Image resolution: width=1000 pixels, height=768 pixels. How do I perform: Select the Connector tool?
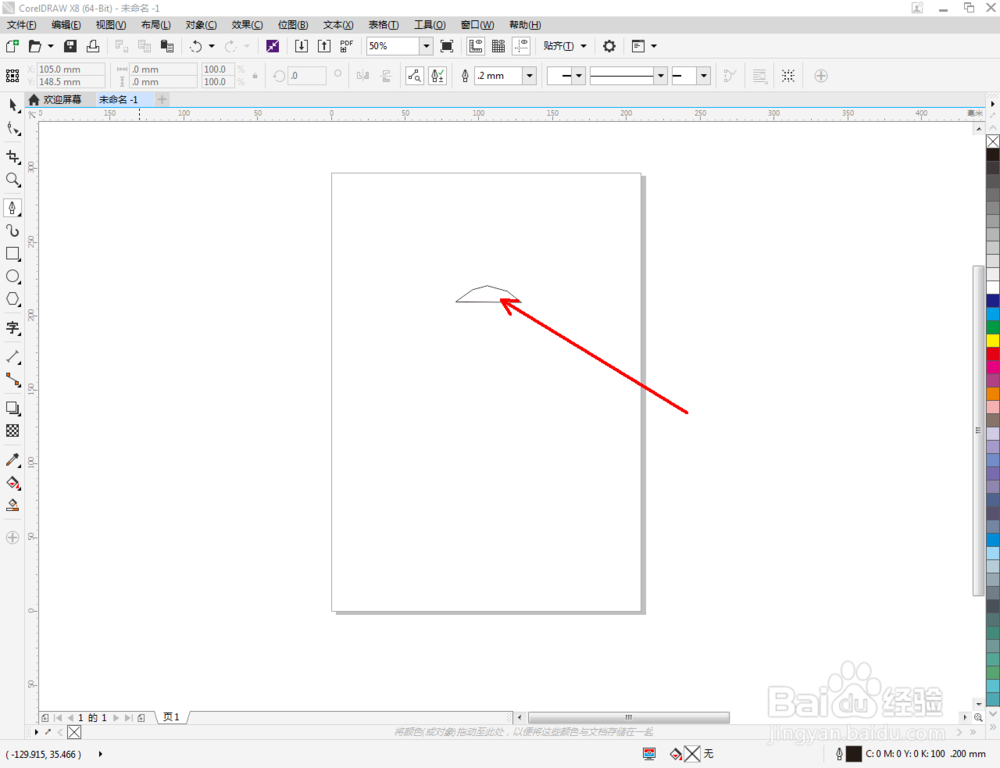click(13, 380)
